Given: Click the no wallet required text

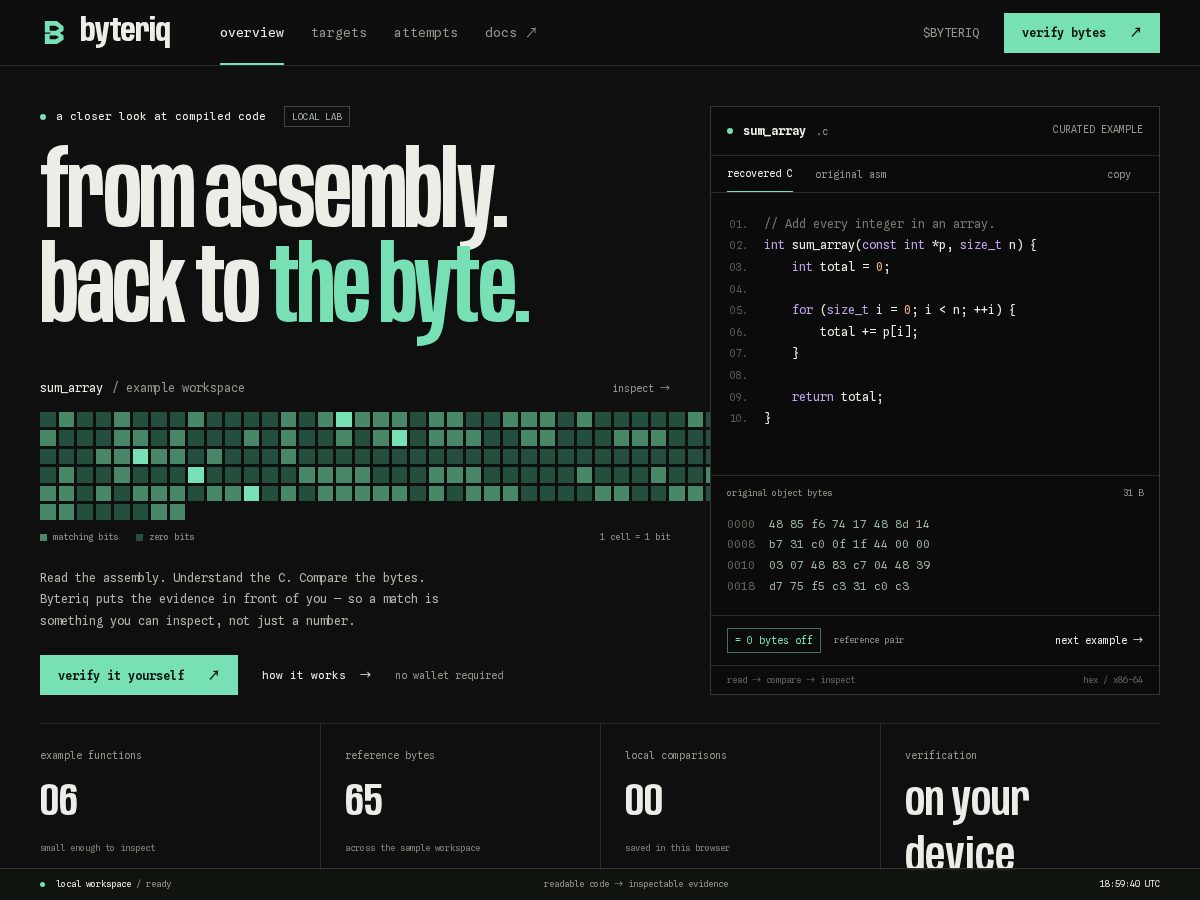Looking at the screenshot, I should pos(449,675).
